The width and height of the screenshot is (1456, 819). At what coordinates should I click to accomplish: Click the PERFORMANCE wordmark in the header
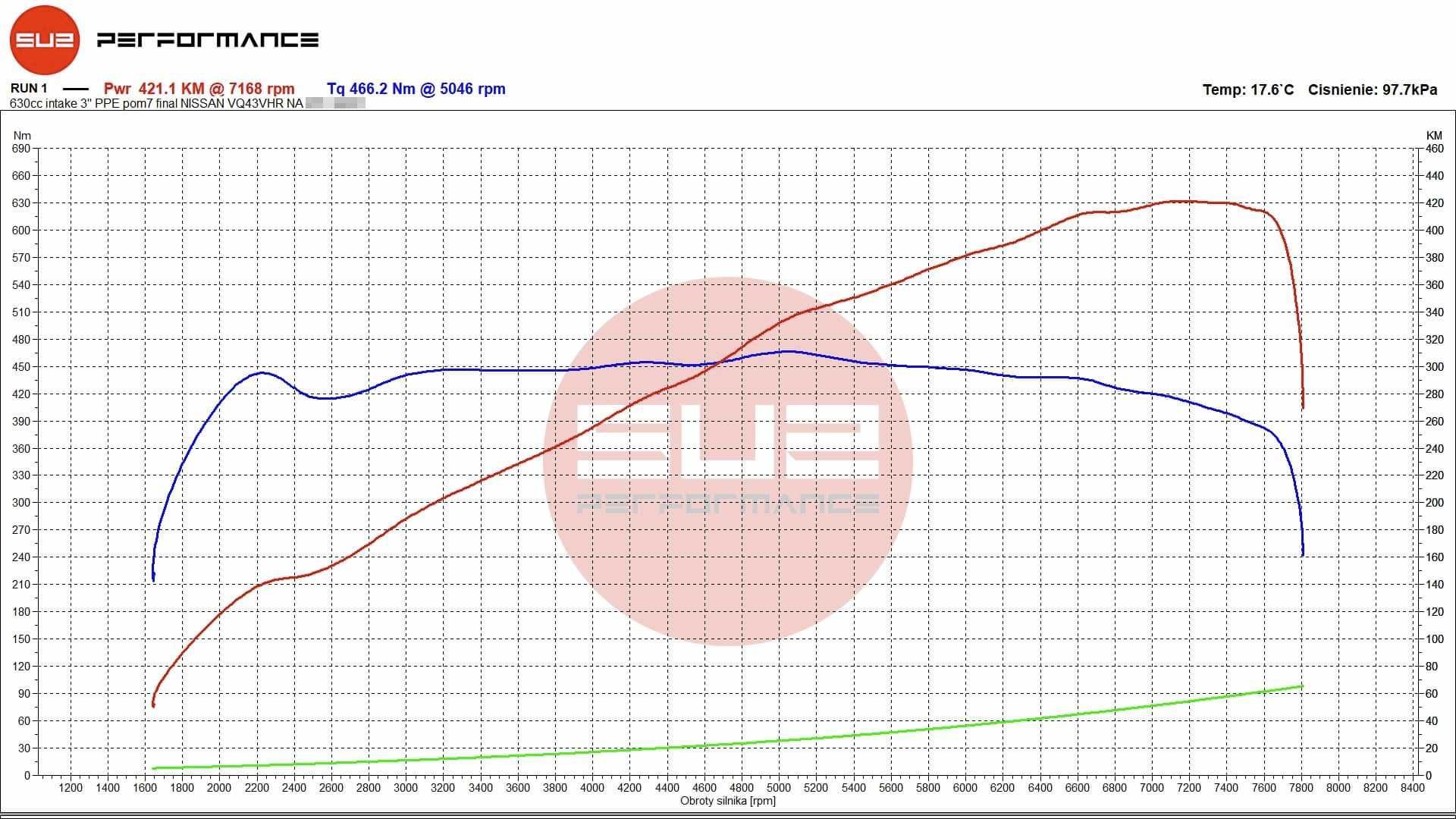click(208, 39)
